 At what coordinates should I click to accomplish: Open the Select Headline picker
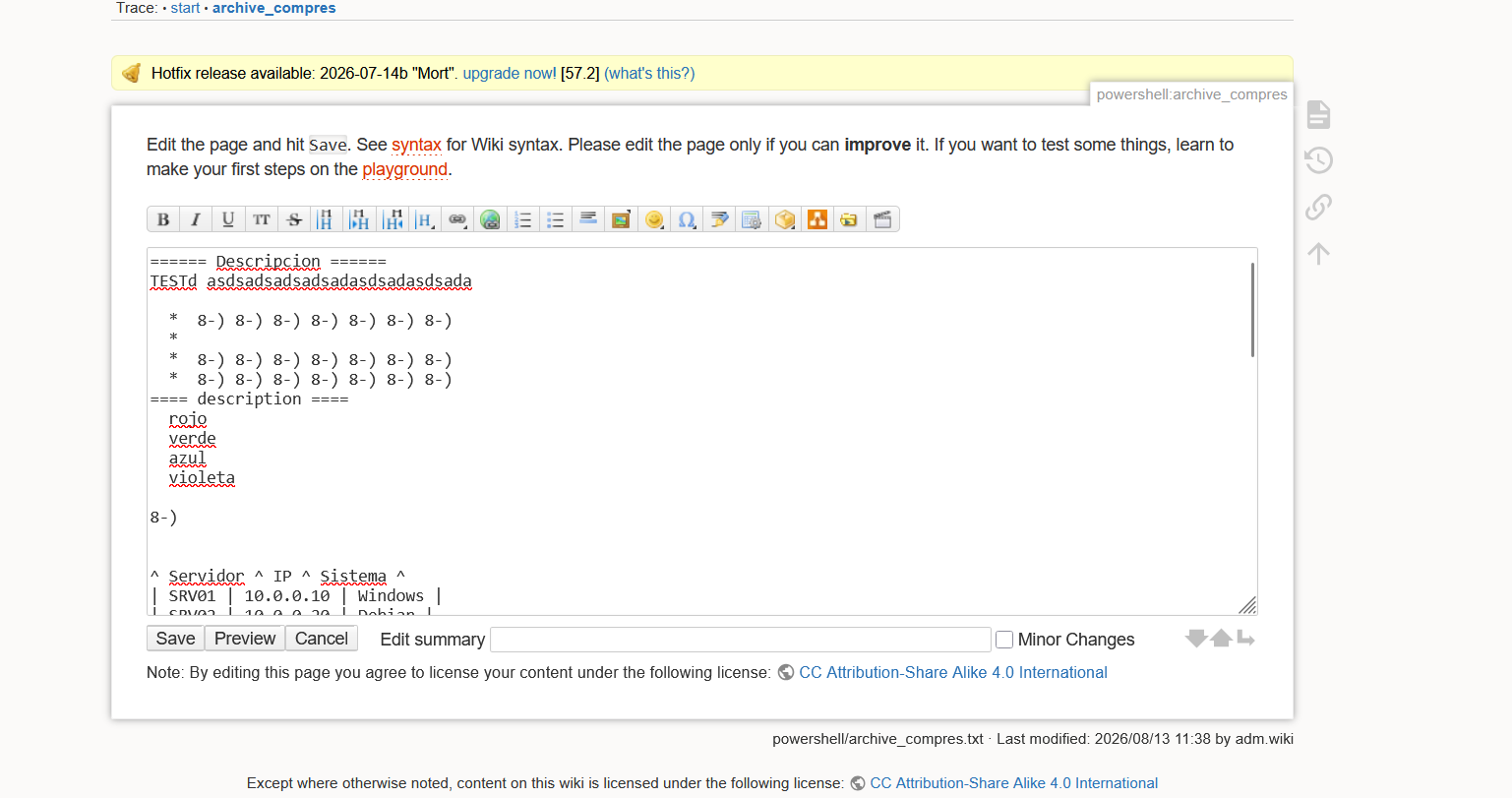click(425, 219)
